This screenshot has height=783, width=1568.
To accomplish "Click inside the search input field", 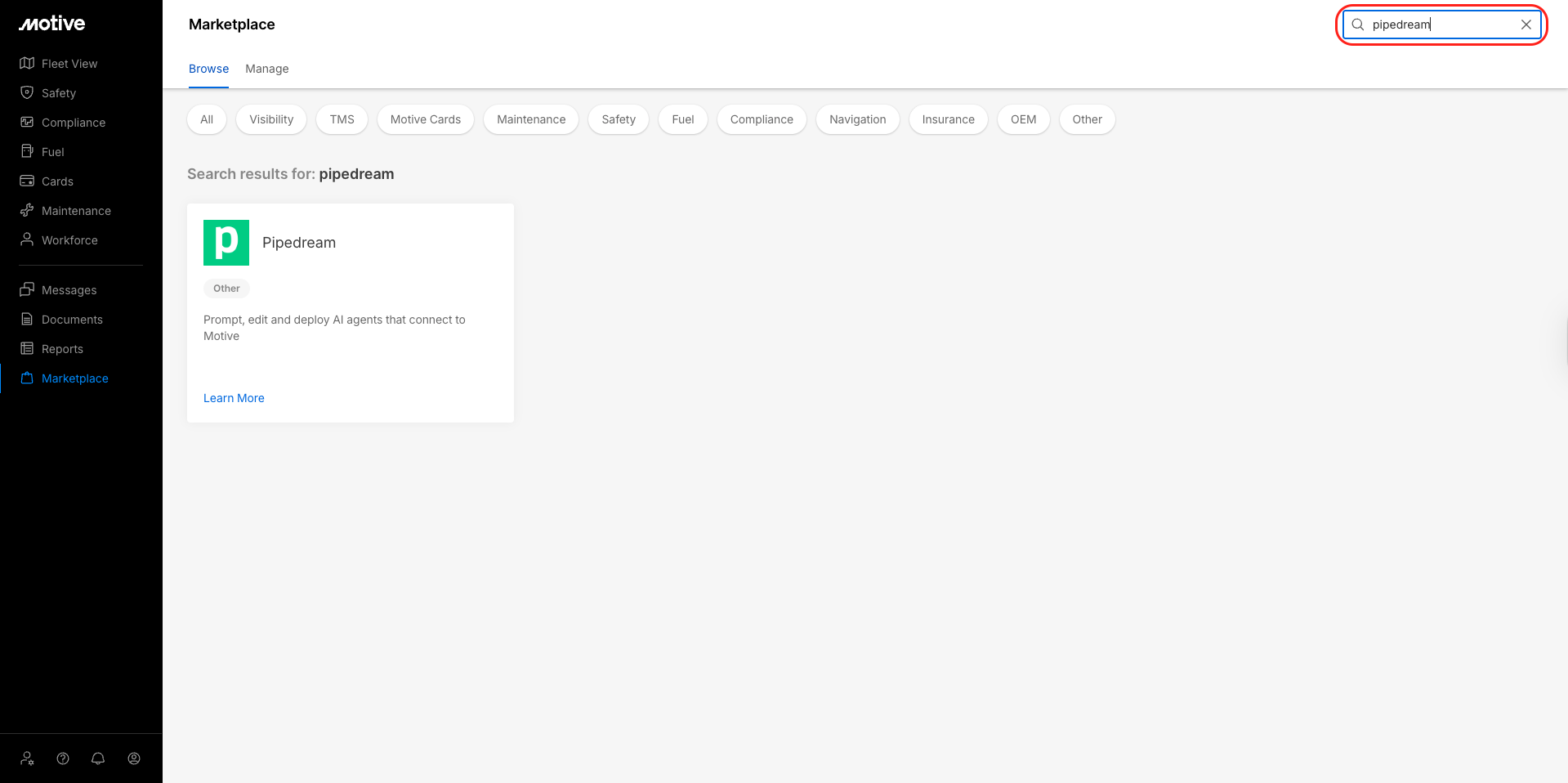I will [1438, 25].
